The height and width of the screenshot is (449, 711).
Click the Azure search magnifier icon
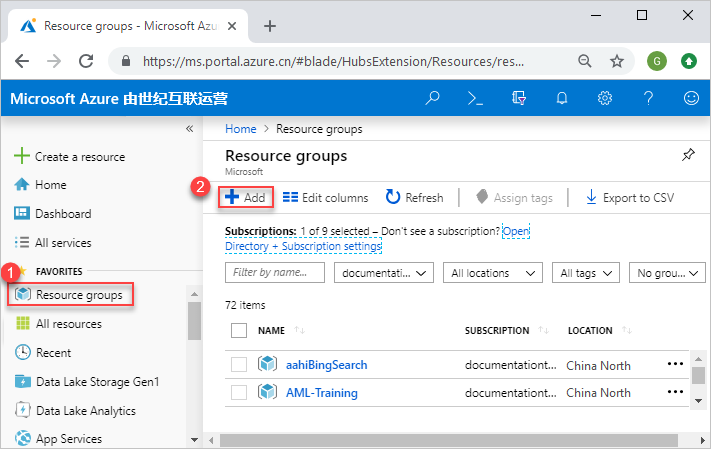point(432,98)
